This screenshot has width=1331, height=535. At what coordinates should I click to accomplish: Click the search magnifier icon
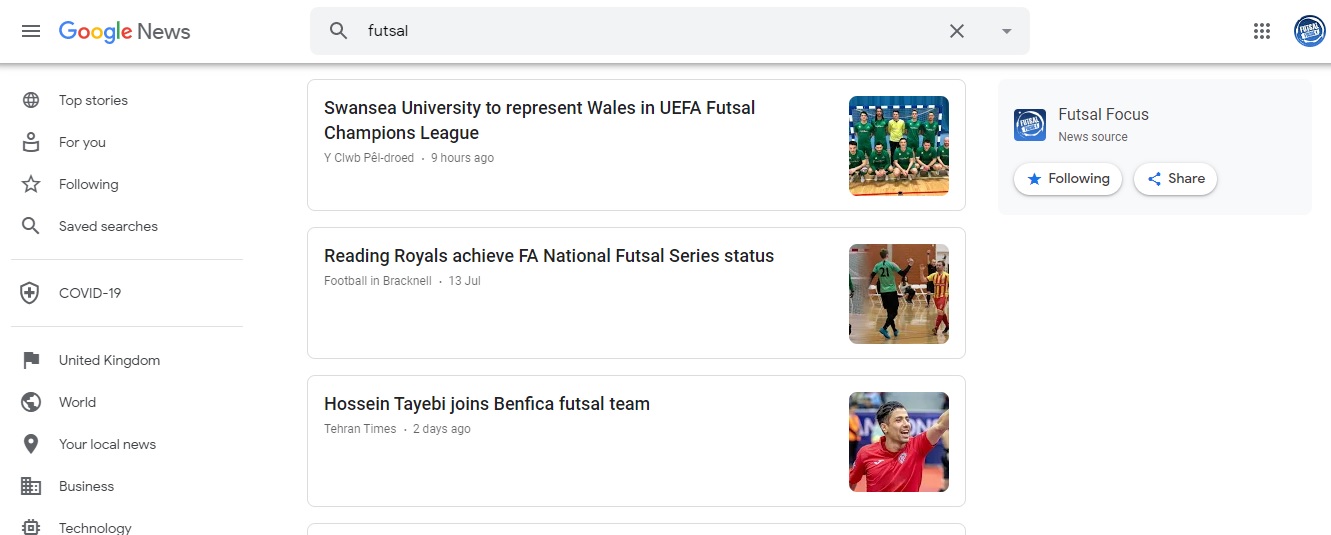pyautogui.click(x=339, y=31)
